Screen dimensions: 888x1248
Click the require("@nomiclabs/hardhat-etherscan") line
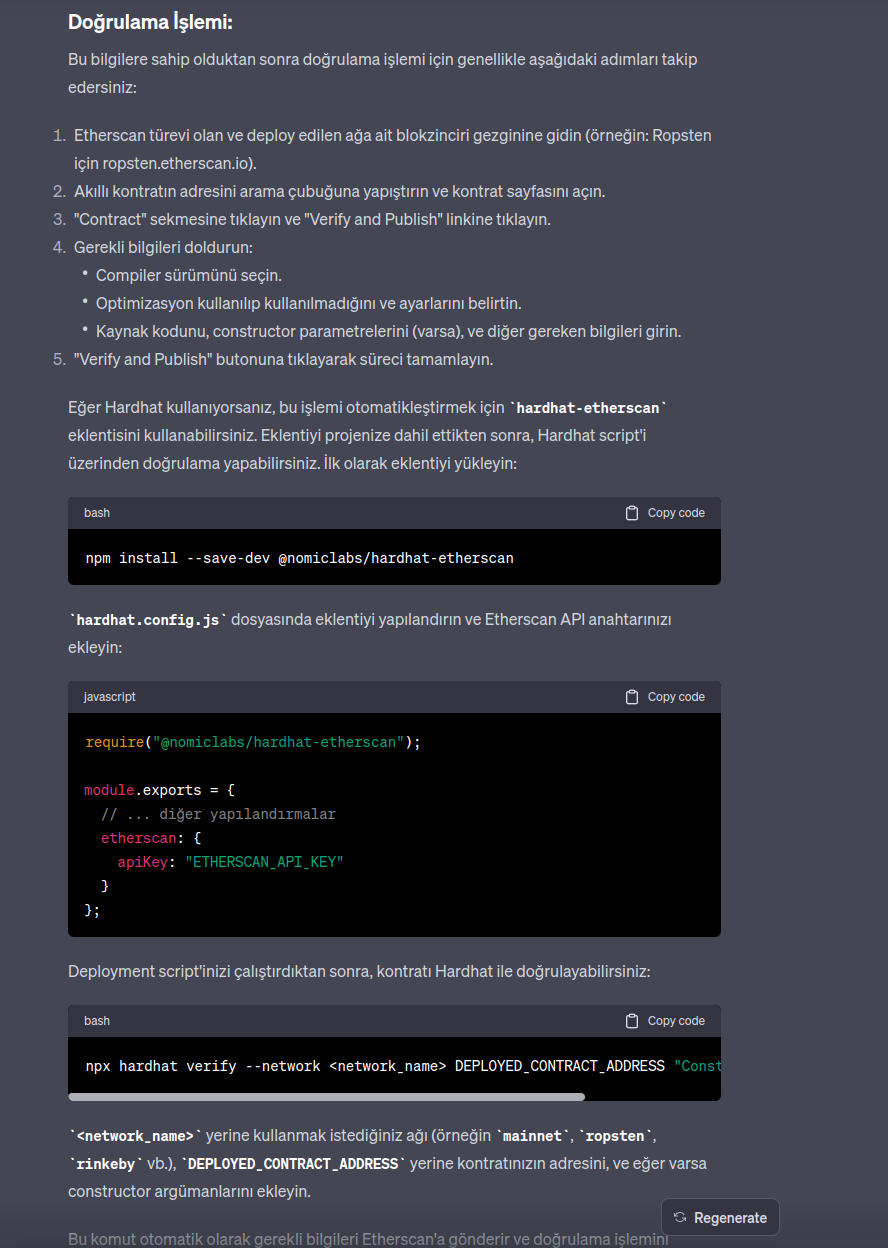(x=253, y=742)
